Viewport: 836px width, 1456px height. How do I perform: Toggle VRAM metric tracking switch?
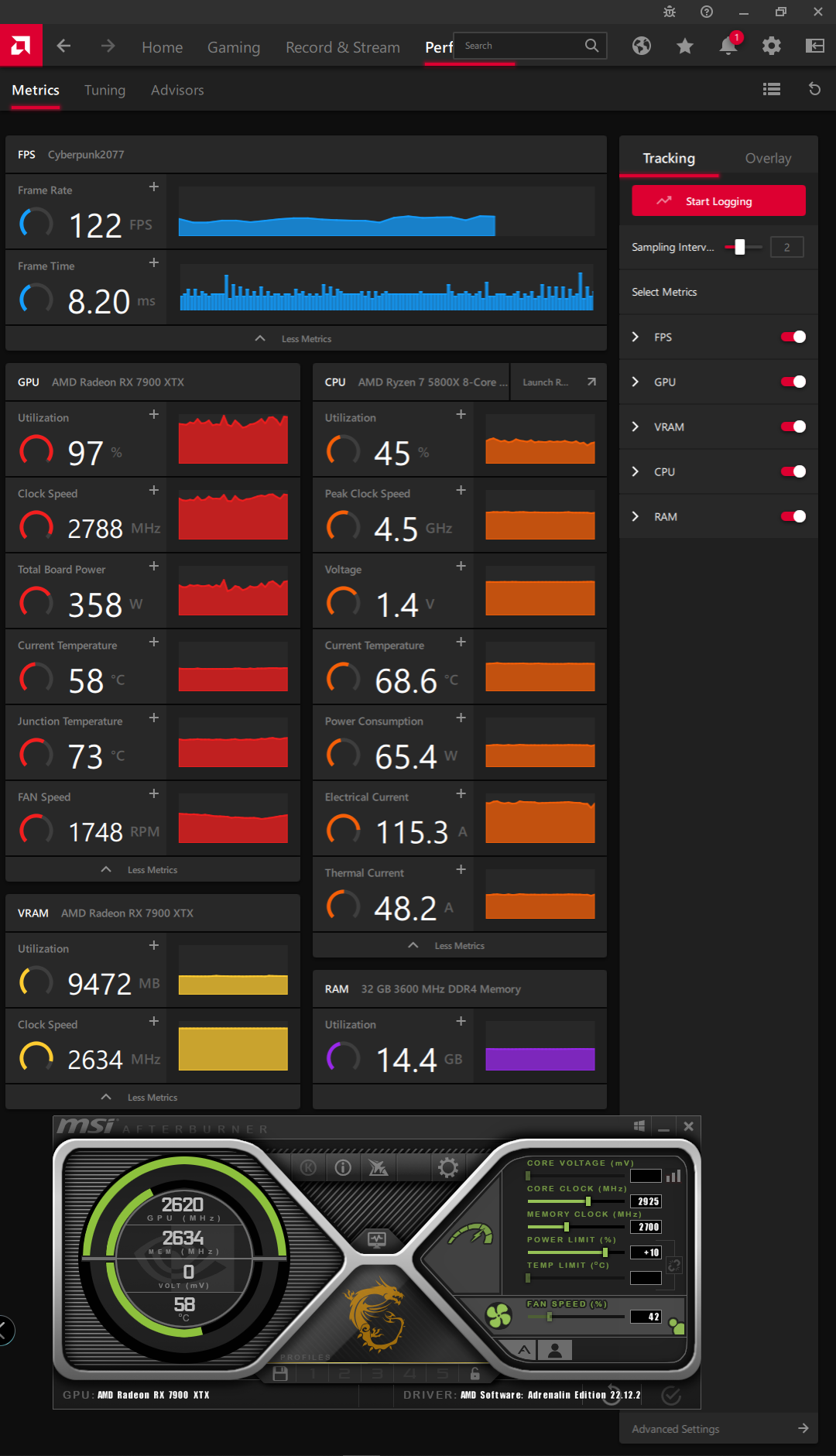793,427
